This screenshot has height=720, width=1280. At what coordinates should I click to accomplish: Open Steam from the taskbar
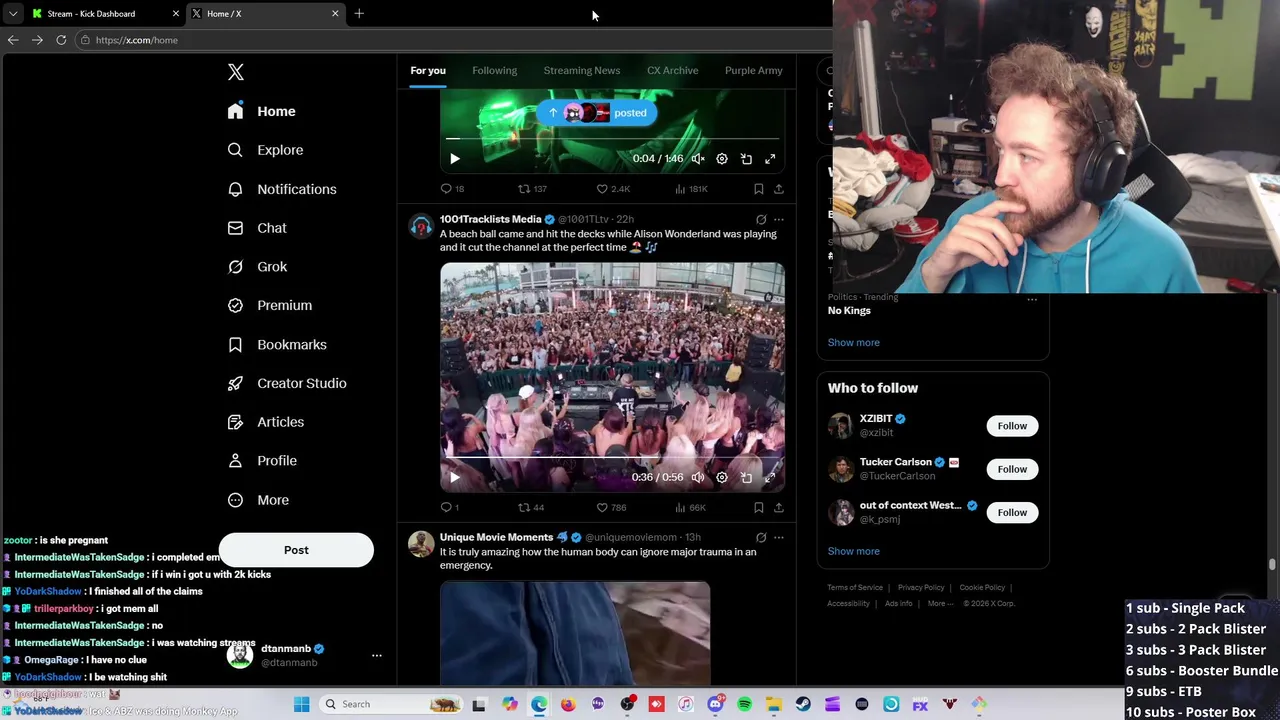click(x=803, y=704)
